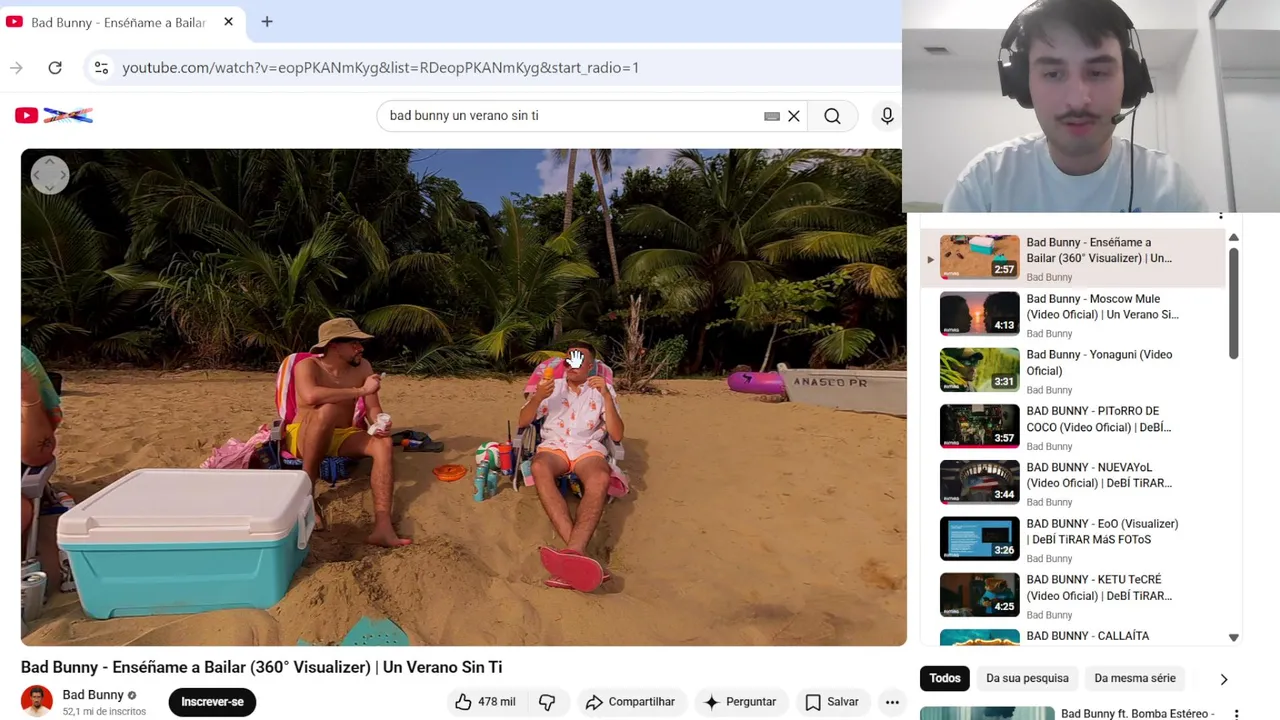Open the on-screen keyboard icon in search
The width and height of the screenshot is (1280, 720).
pos(772,116)
